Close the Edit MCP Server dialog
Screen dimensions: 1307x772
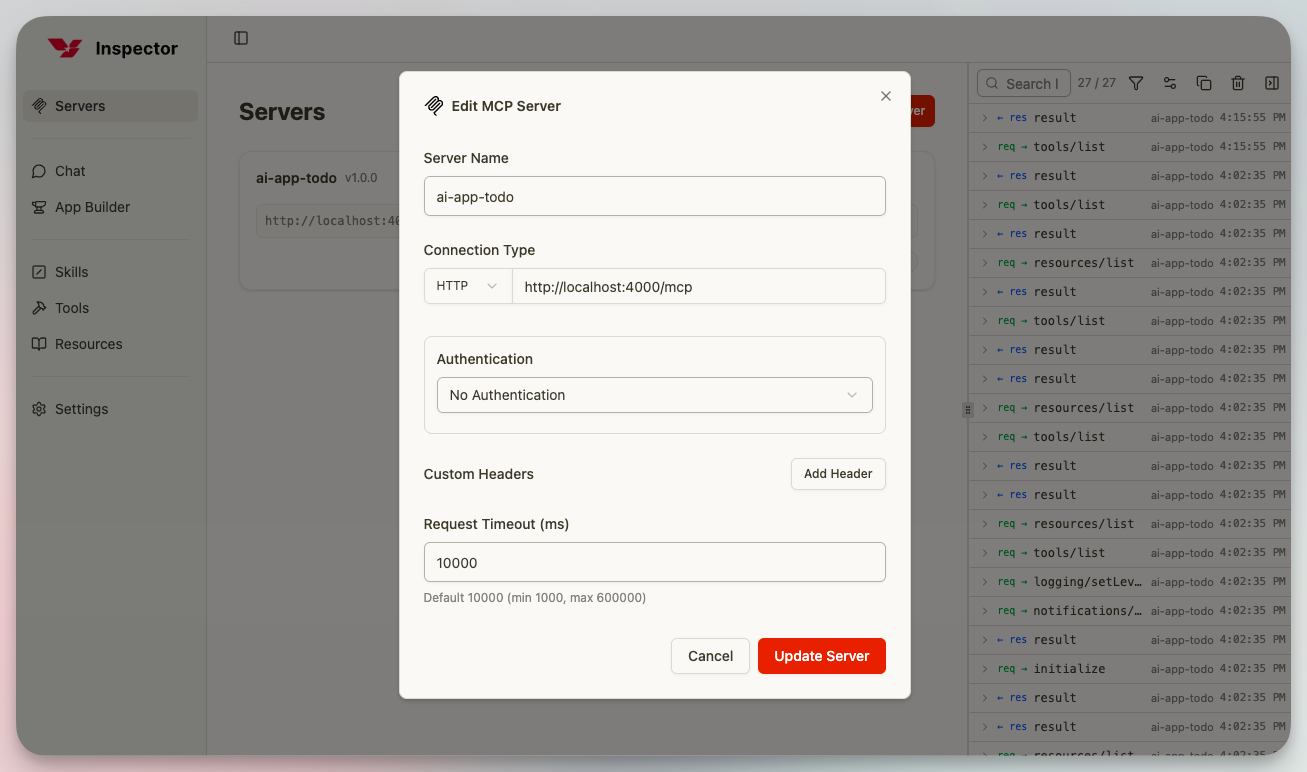click(885, 96)
